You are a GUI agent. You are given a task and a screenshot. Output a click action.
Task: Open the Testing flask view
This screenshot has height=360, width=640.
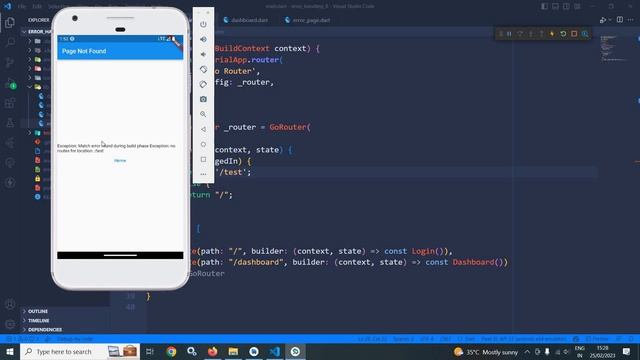(x=10, y=122)
